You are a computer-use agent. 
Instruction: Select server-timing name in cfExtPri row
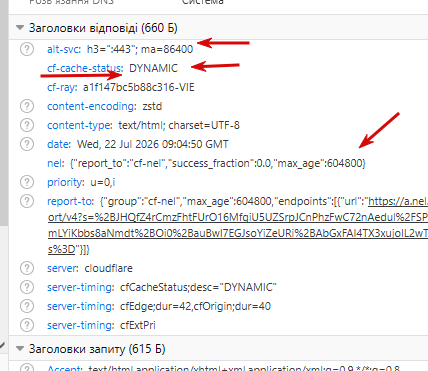coord(80,325)
